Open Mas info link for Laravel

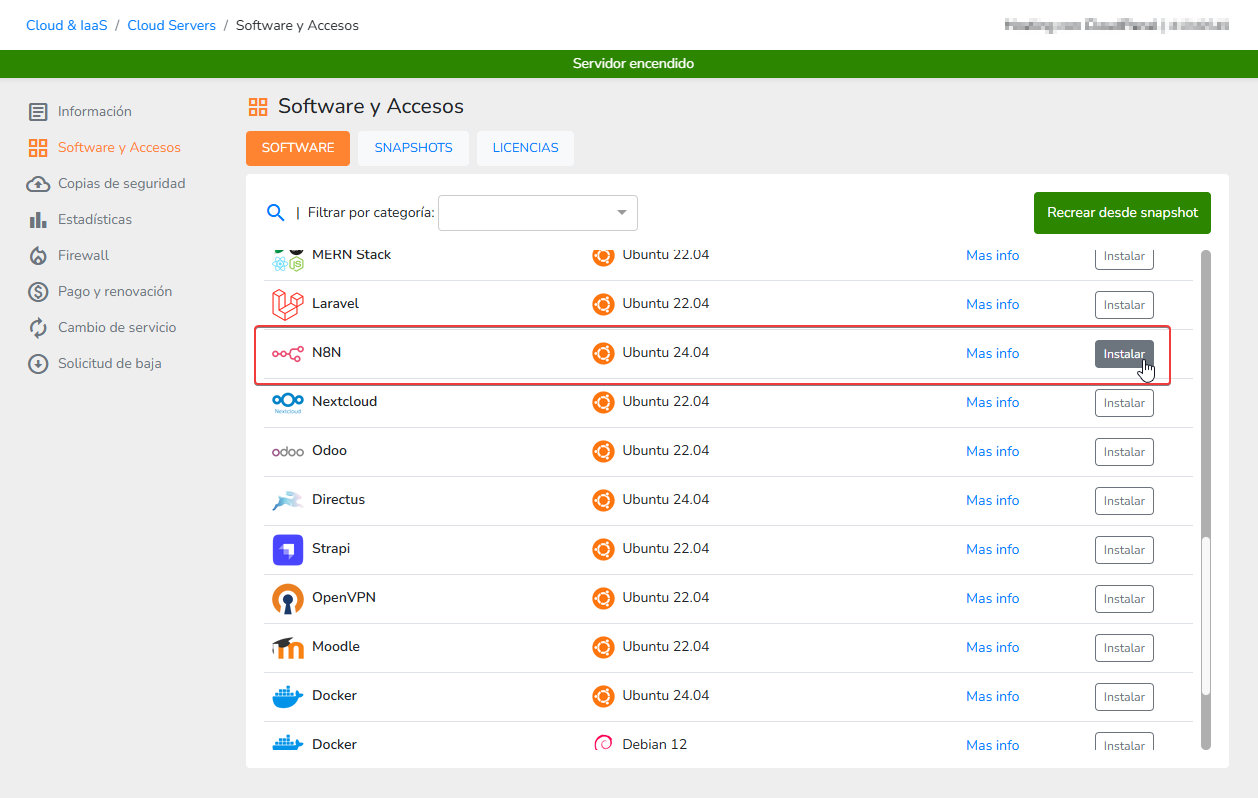(993, 305)
